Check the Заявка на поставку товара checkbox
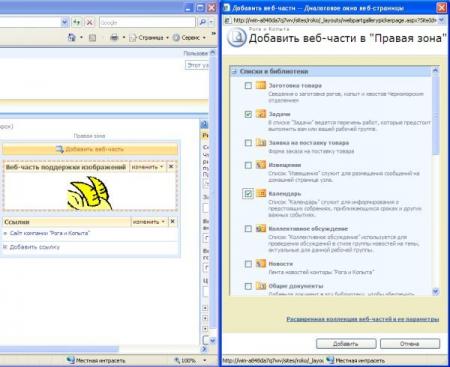The image size is (450, 367). (x=248, y=143)
